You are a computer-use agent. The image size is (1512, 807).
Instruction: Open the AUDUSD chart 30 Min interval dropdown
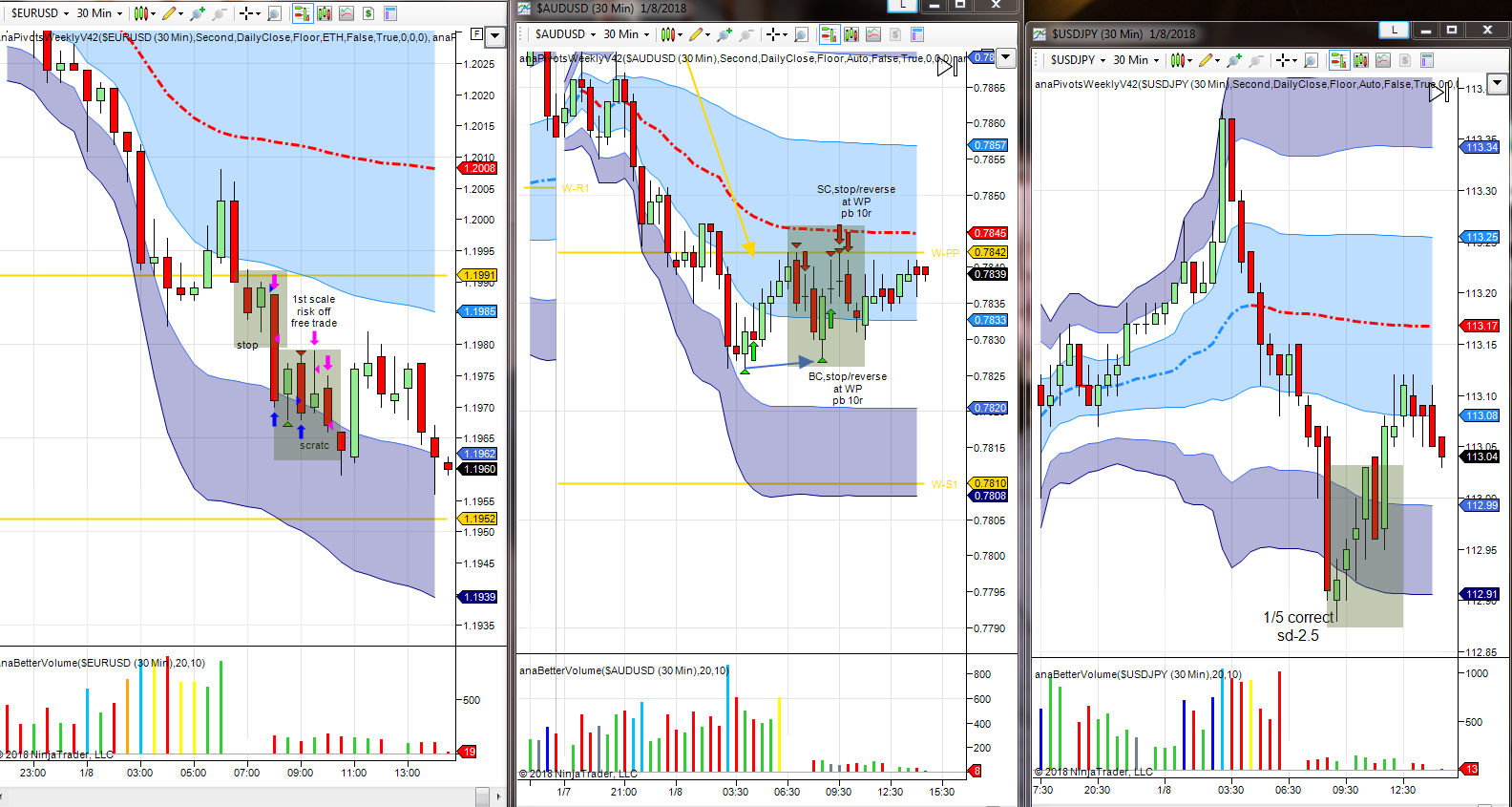626,34
